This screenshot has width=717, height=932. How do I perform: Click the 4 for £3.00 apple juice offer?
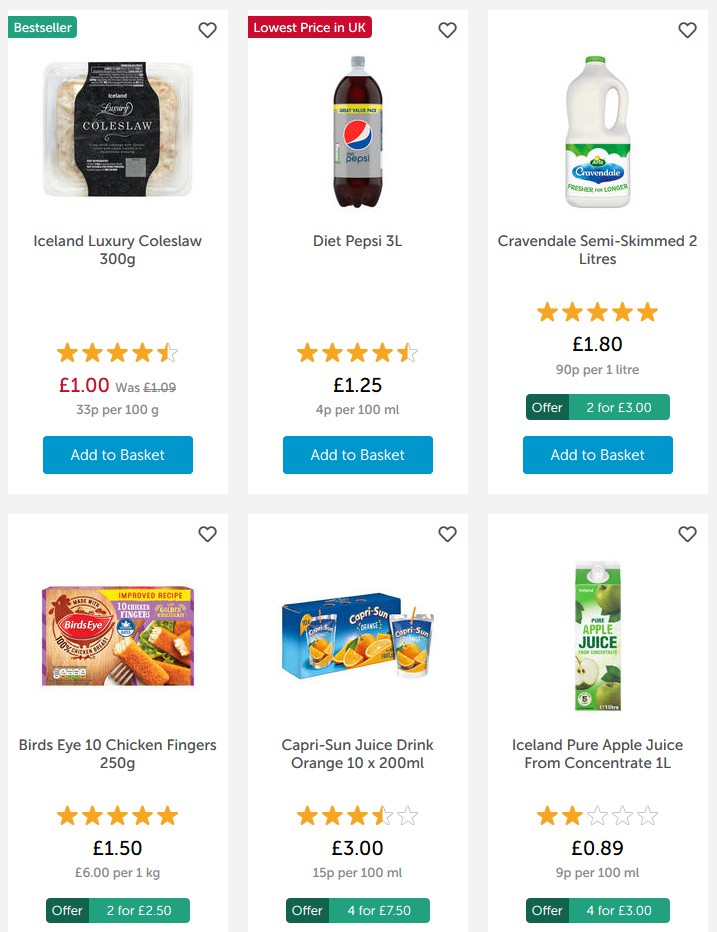tap(597, 910)
